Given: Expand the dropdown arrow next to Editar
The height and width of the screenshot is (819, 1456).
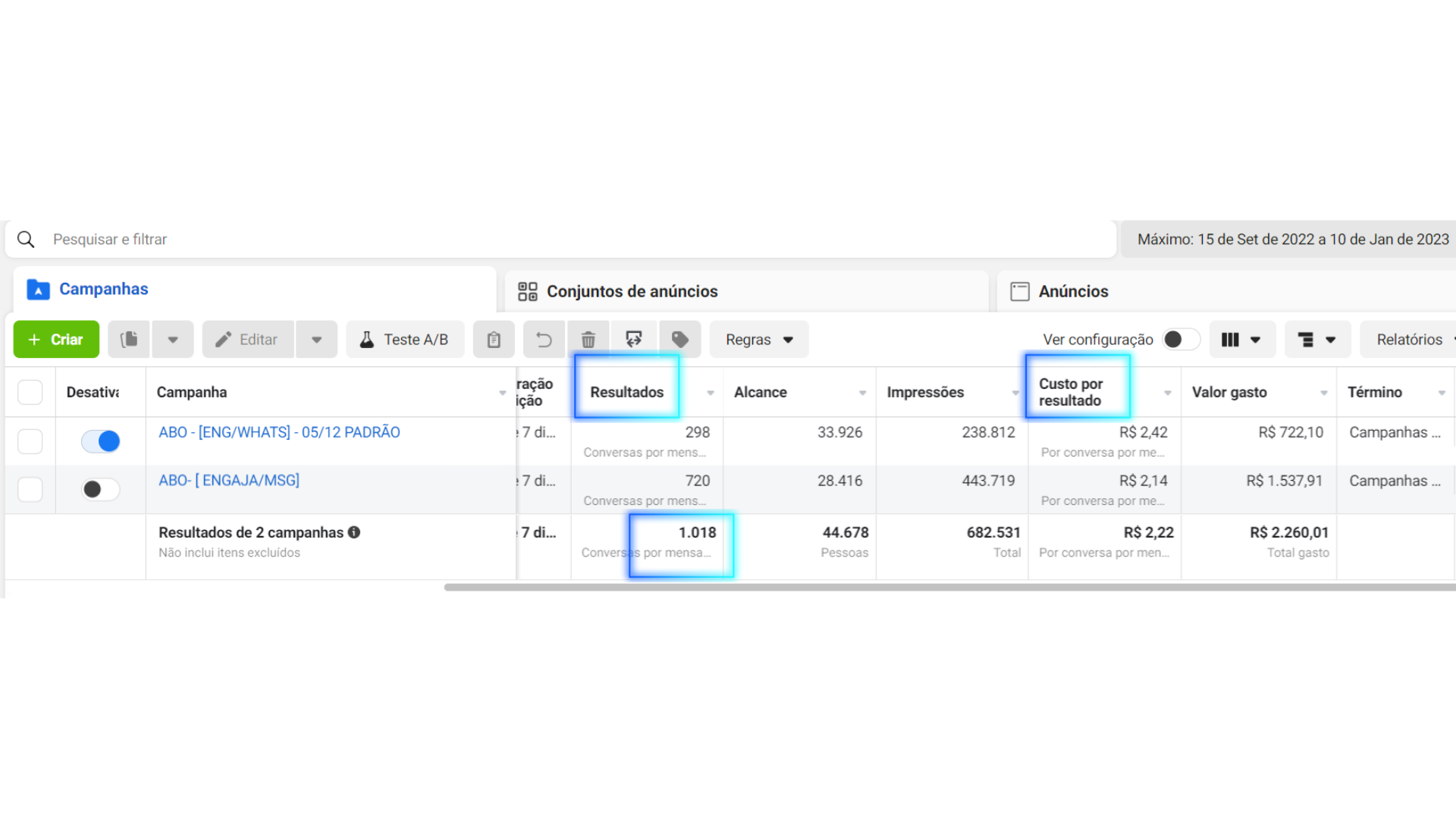Looking at the screenshot, I should click(x=317, y=340).
